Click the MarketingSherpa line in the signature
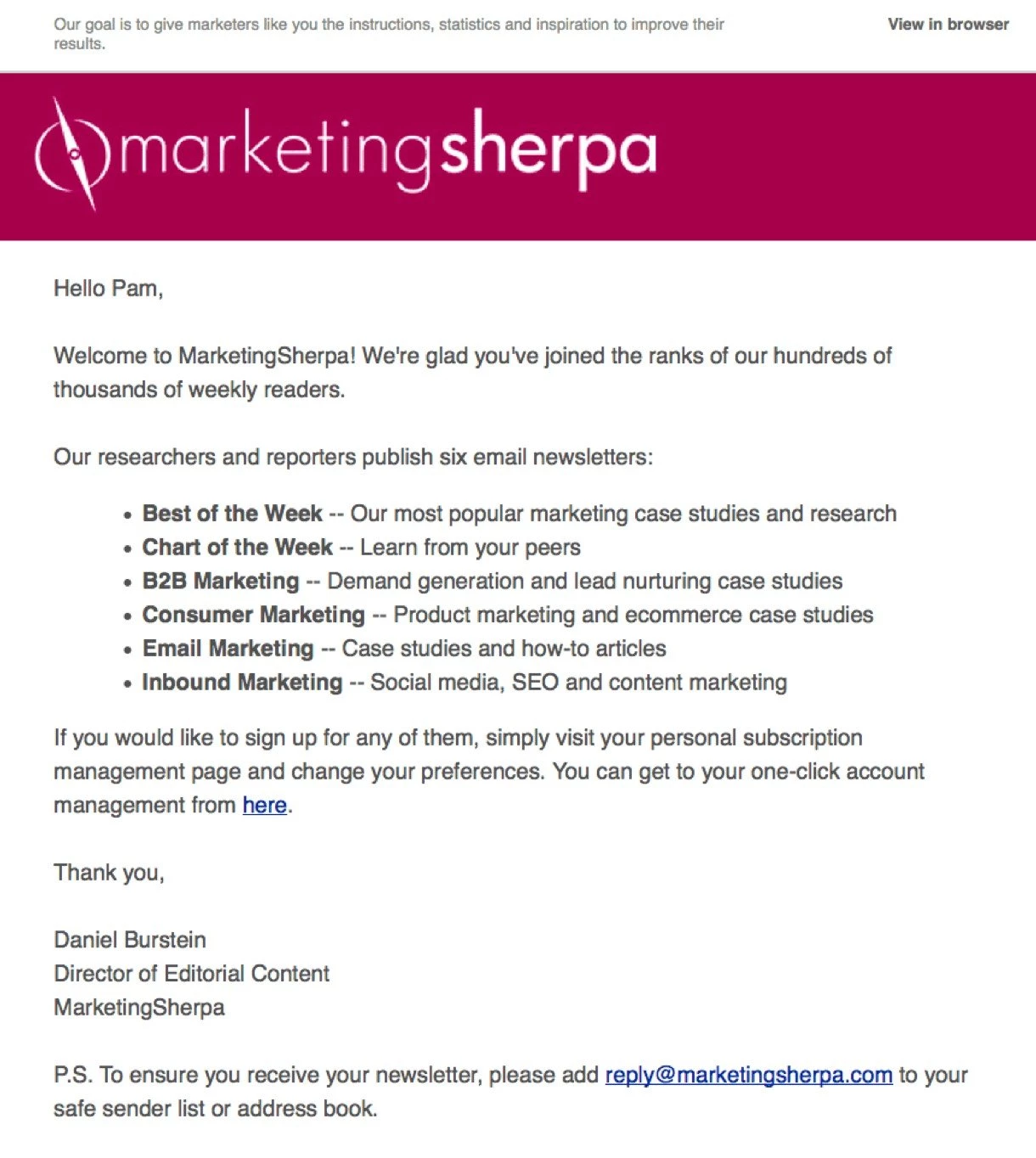 [139, 1008]
